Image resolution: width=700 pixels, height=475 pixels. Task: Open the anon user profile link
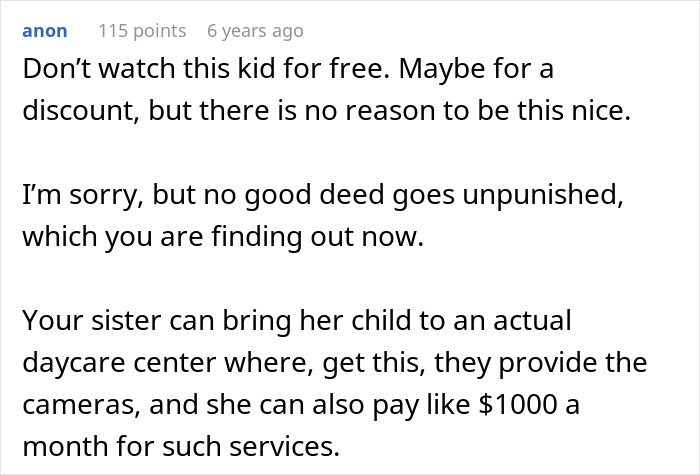point(44,31)
